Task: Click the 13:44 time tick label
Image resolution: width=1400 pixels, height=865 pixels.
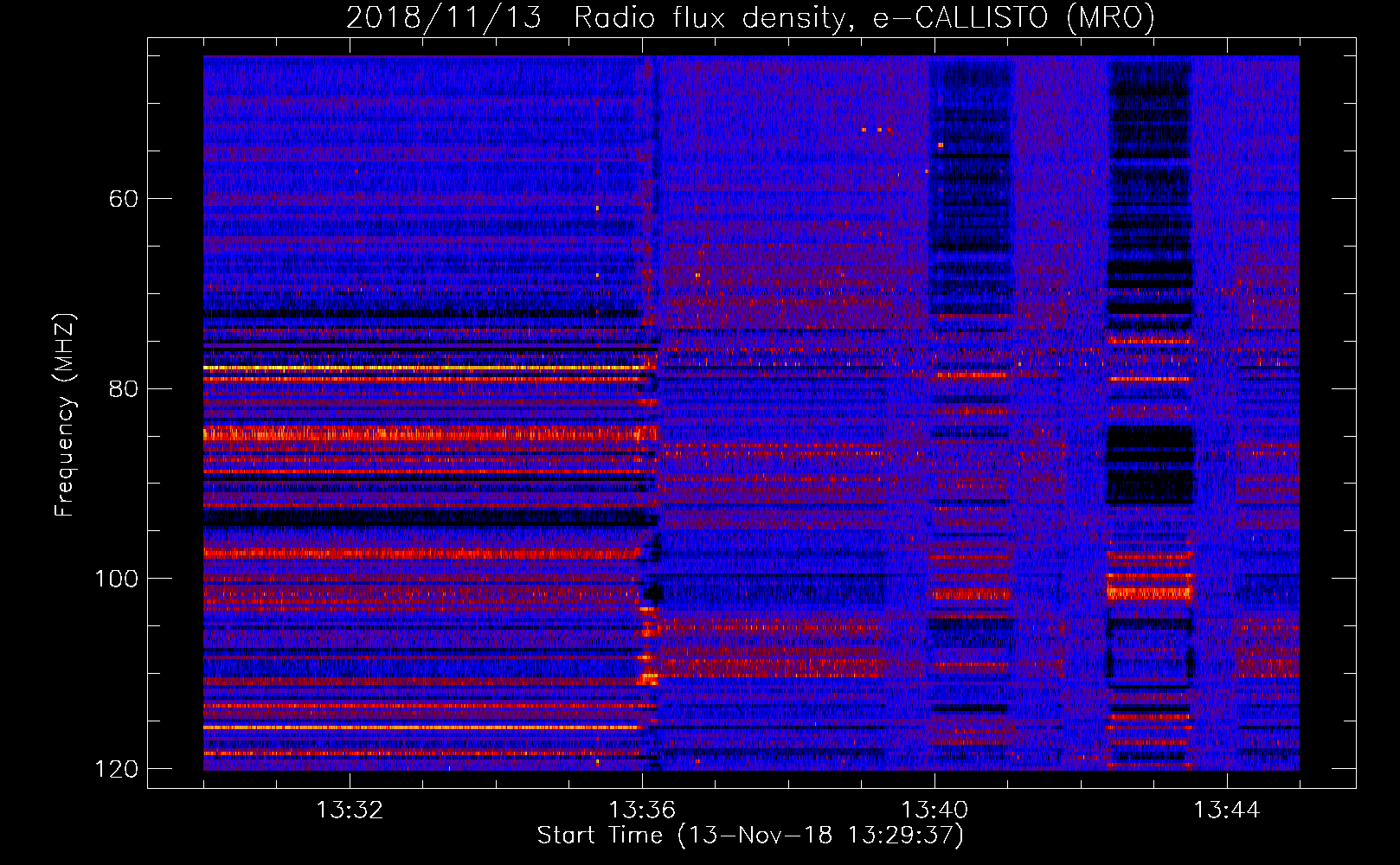Action: coord(1227,811)
